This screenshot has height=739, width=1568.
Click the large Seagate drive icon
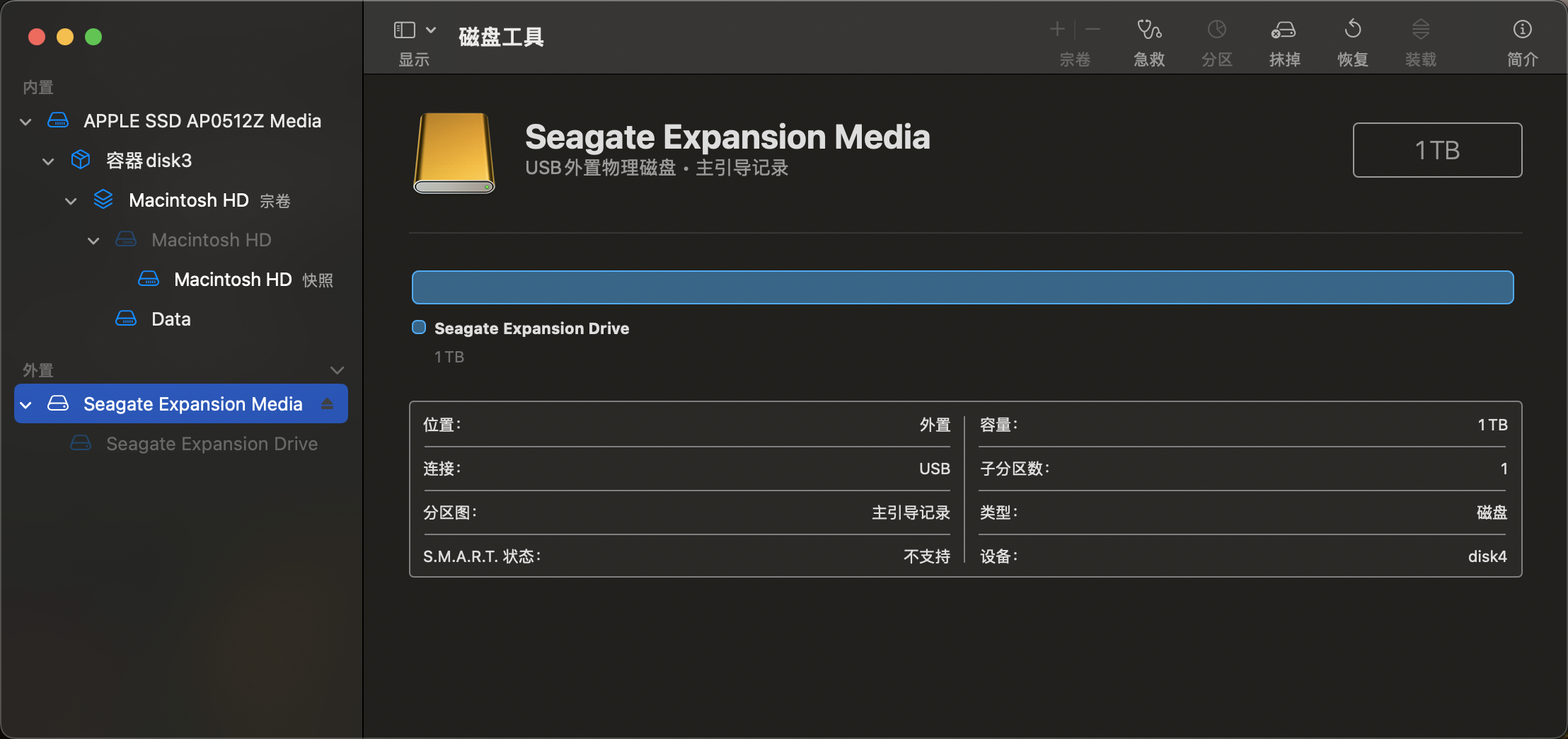pos(454,153)
